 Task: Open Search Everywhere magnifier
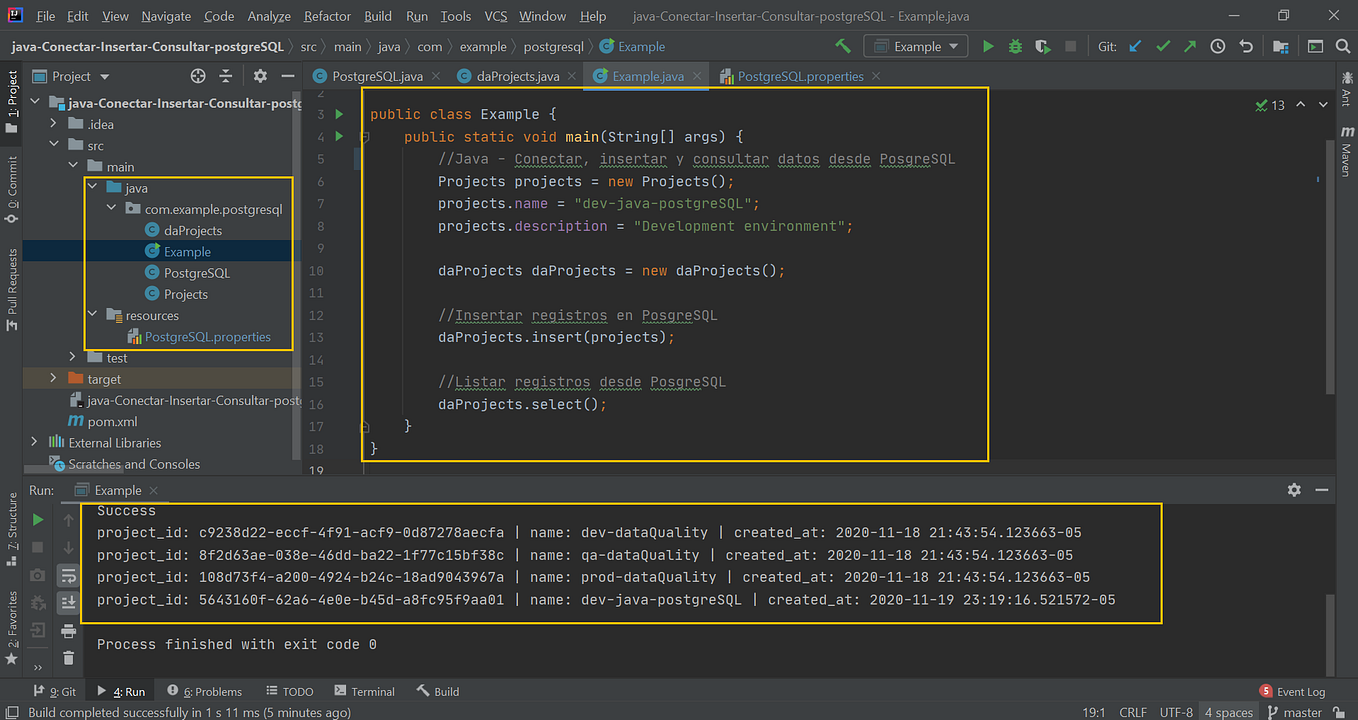tap(1344, 45)
